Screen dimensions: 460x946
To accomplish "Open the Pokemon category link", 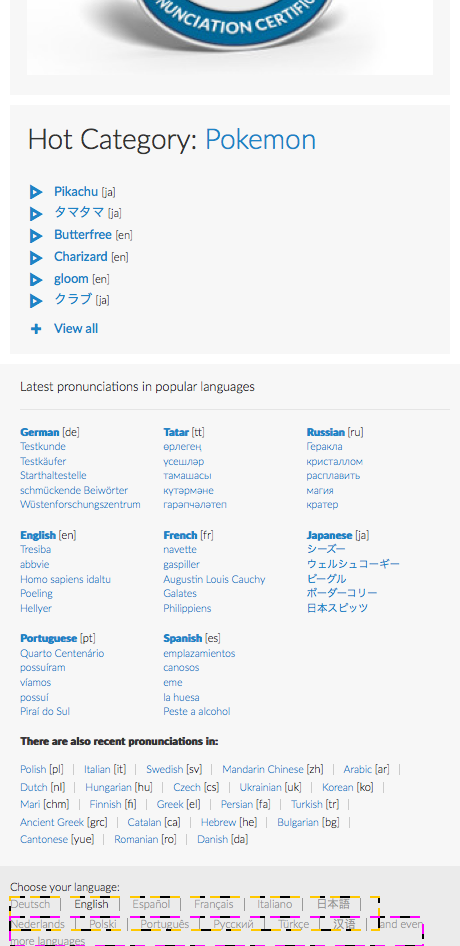I will tap(260, 140).
